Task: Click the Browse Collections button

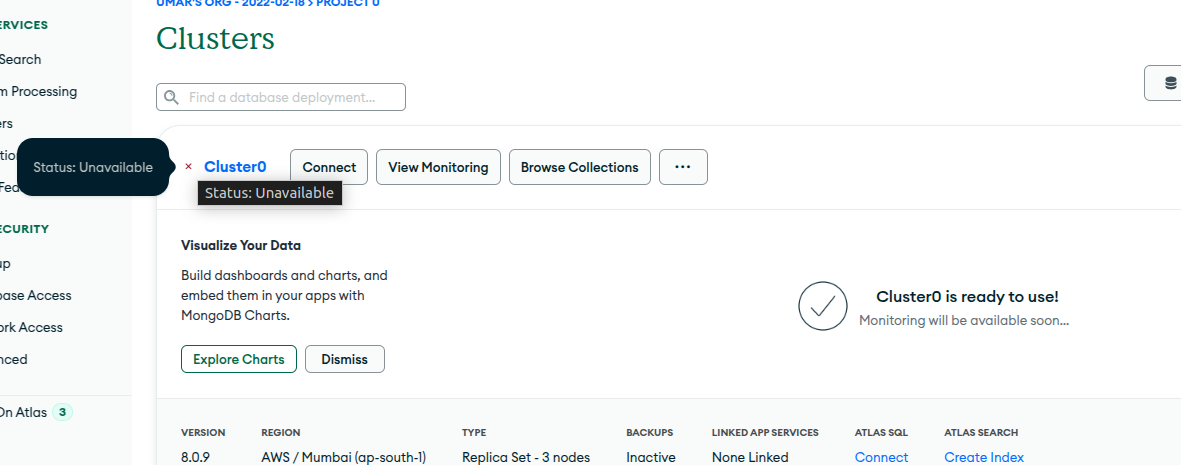Action: pos(579,167)
